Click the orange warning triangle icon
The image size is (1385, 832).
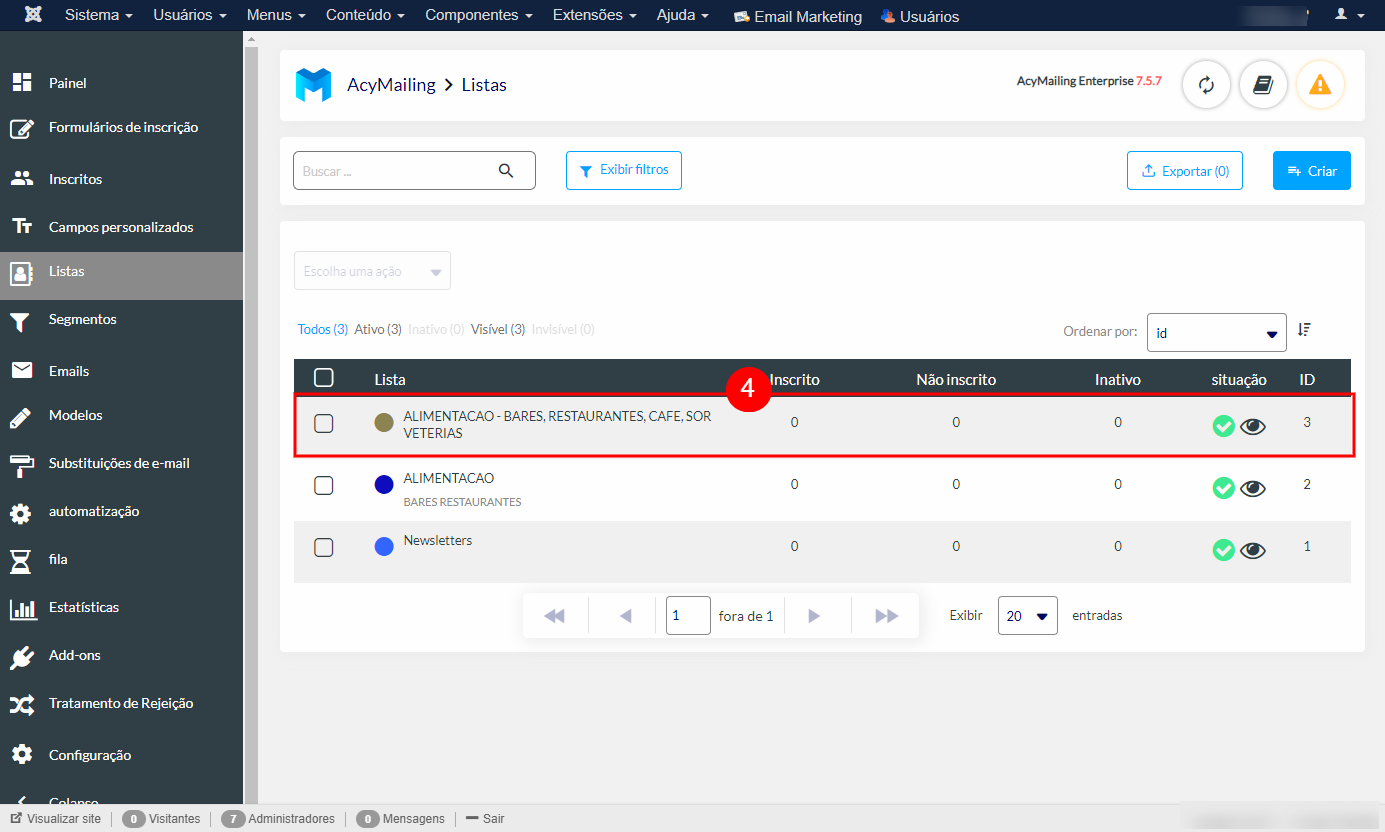pyautogui.click(x=1320, y=85)
